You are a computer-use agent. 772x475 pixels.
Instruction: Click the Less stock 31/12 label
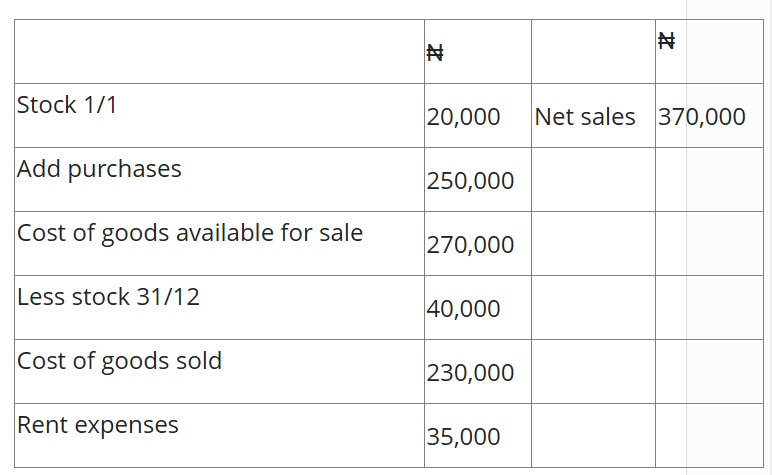tap(108, 297)
